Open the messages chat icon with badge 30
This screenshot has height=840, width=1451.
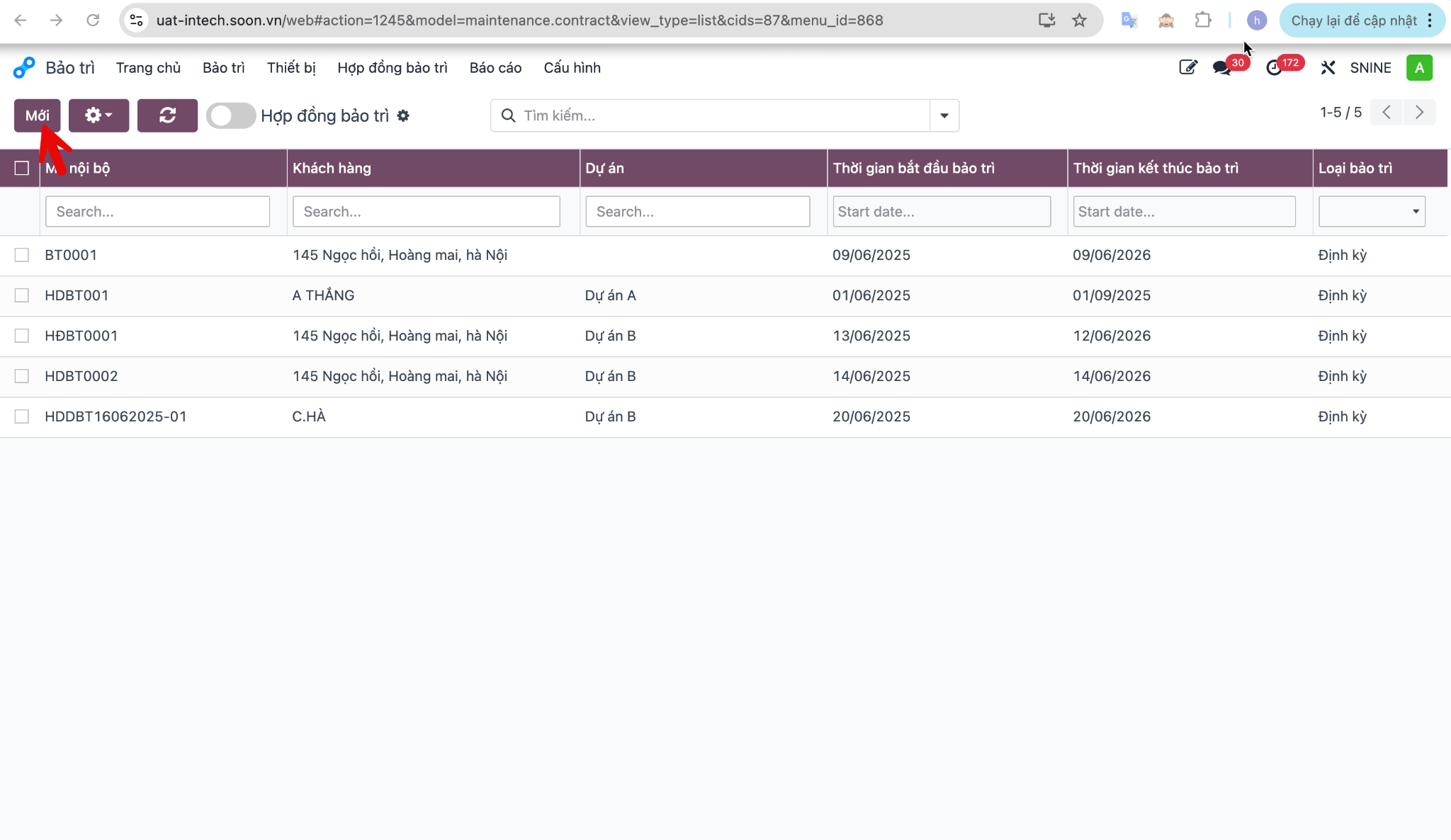(1222, 68)
